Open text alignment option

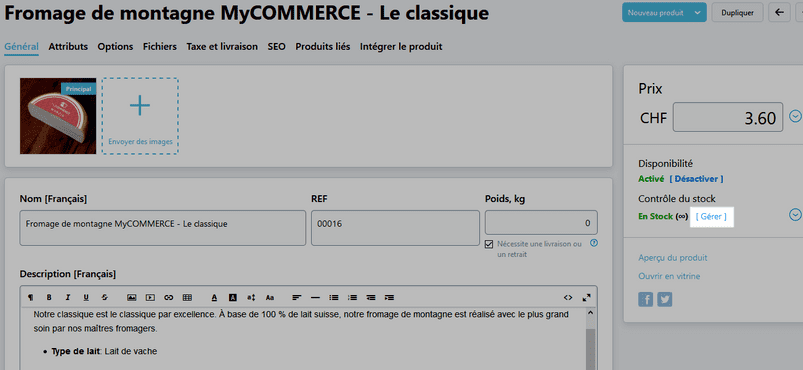(x=297, y=297)
